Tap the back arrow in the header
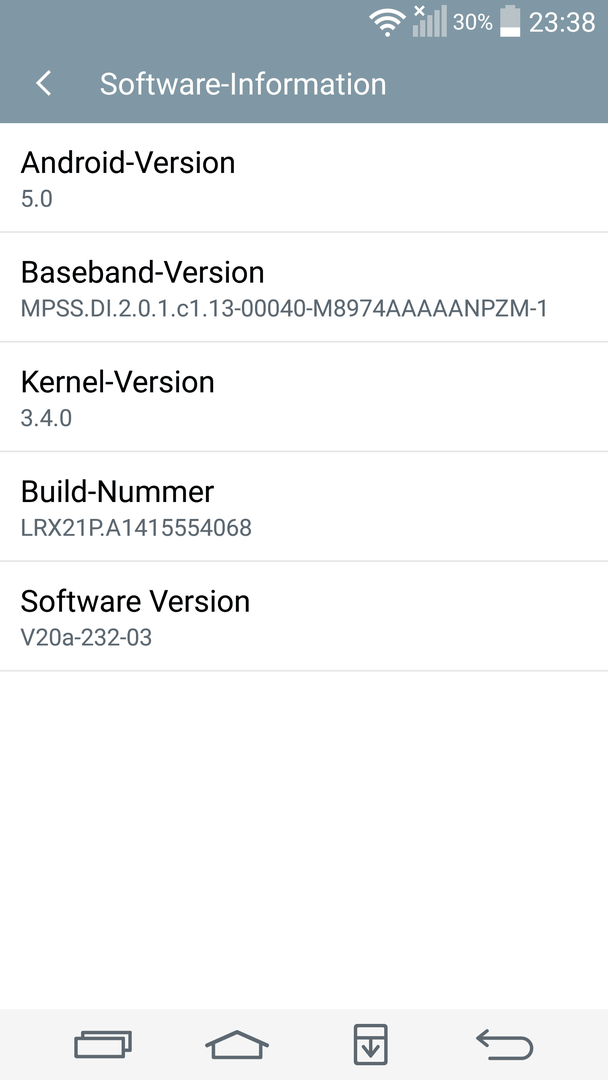This screenshot has width=608, height=1080. (43, 84)
